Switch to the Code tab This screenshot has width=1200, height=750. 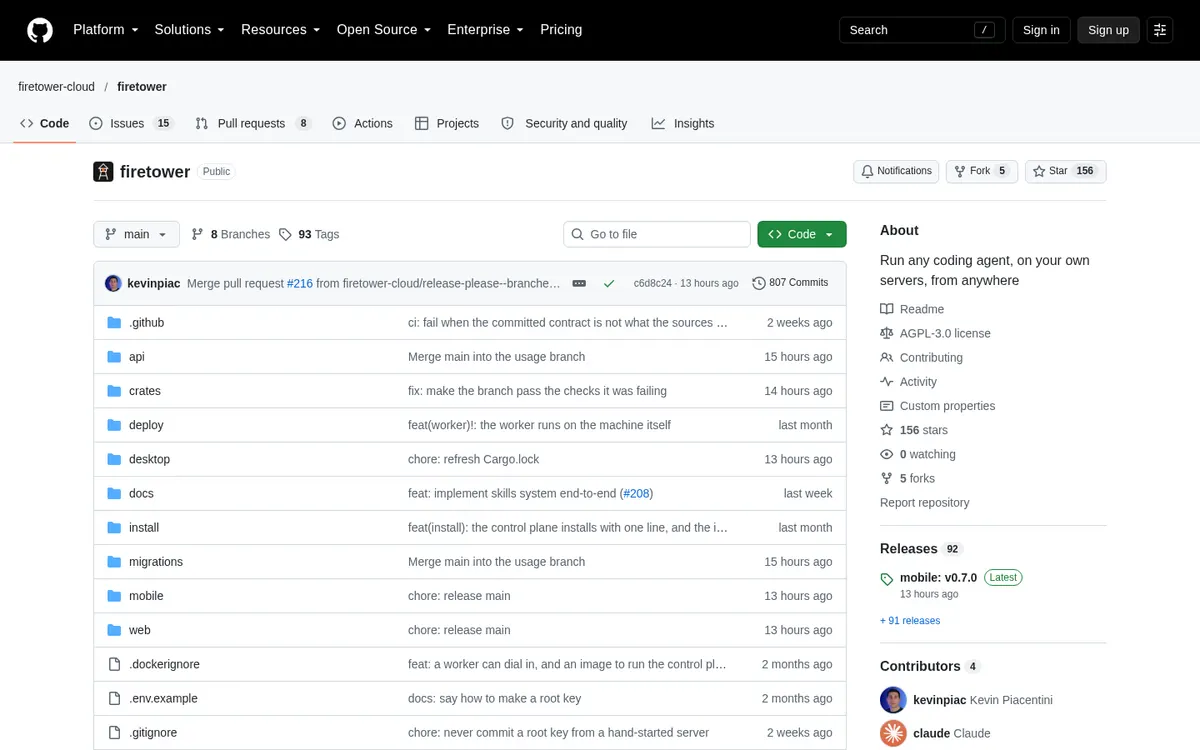pyautogui.click(x=45, y=123)
